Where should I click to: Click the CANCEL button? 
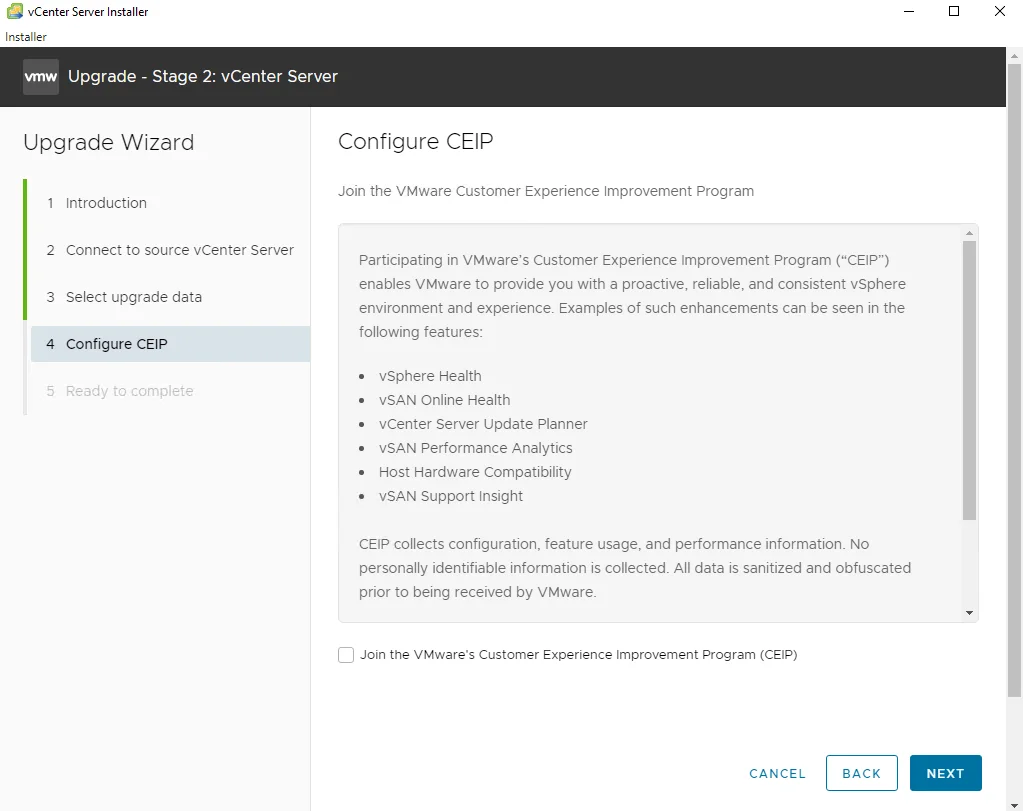click(x=777, y=773)
